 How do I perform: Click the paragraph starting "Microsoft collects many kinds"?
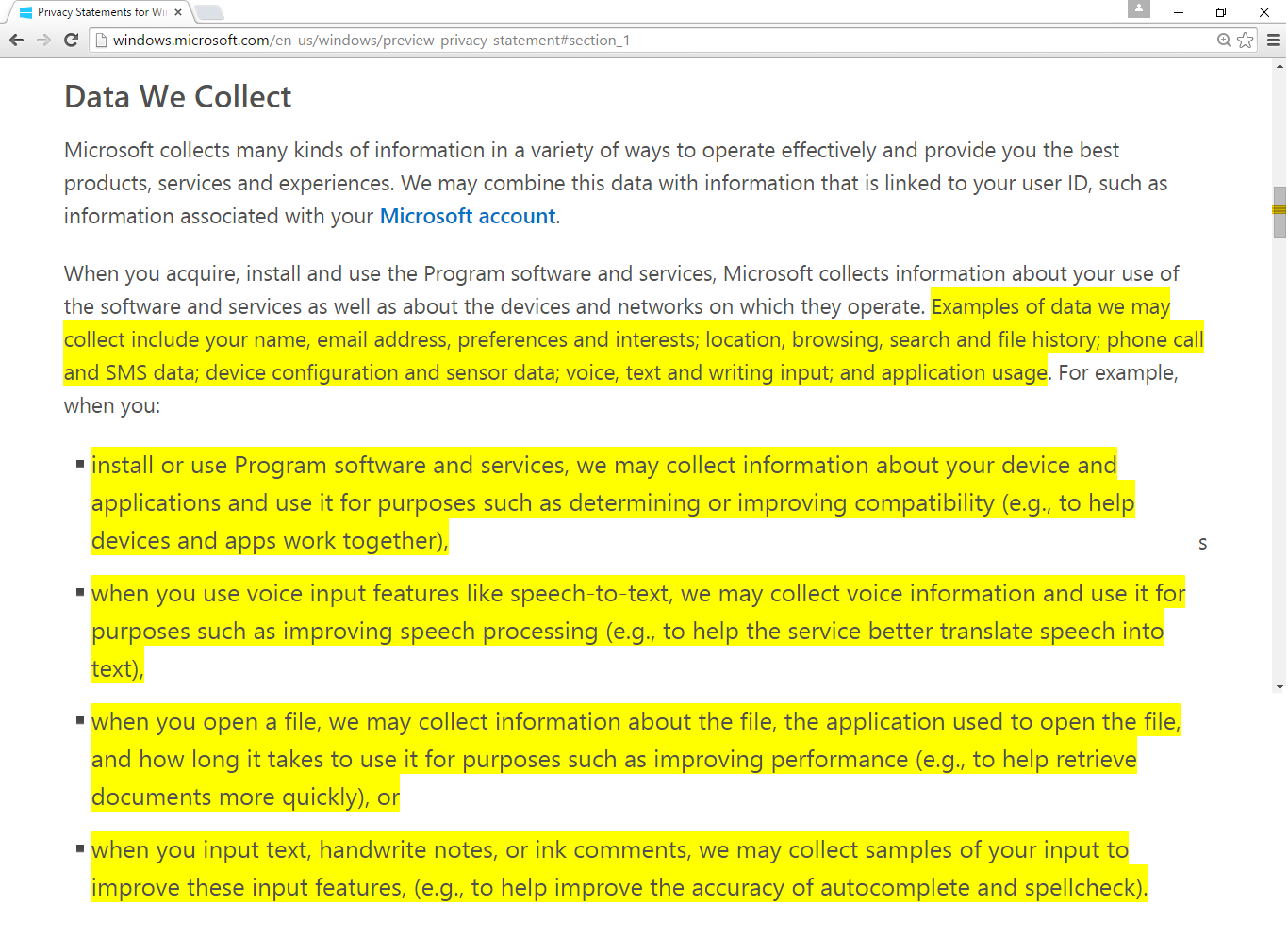click(616, 183)
